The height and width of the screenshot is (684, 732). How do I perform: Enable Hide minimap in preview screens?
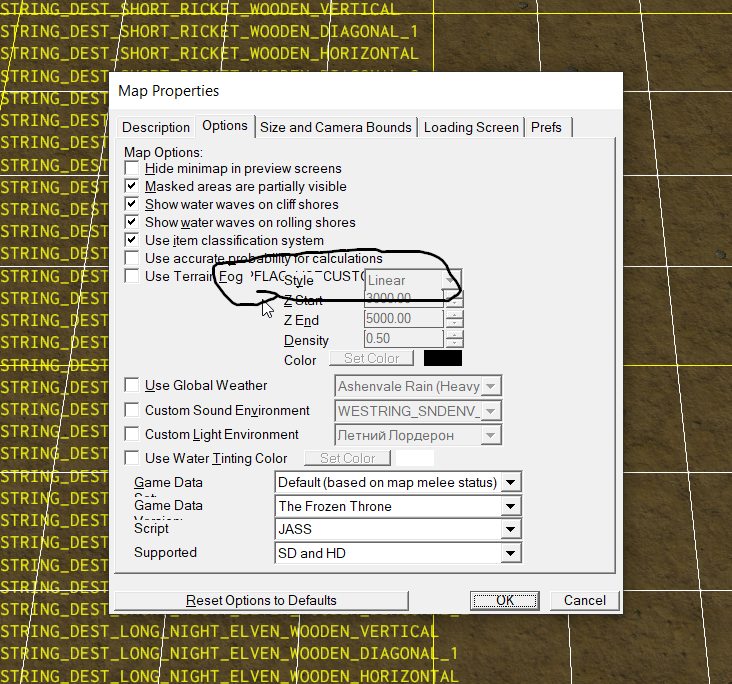(132, 168)
